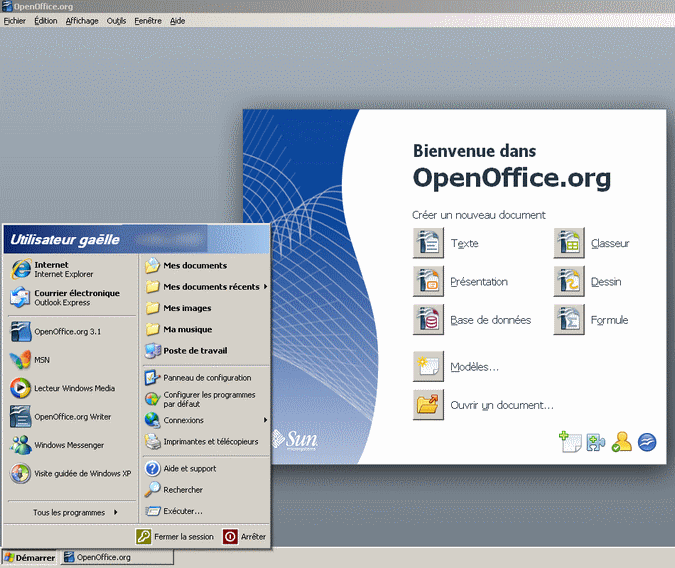Open Panneau de configuration
The height and width of the screenshot is (568, 675).
(x=206, y=378)
